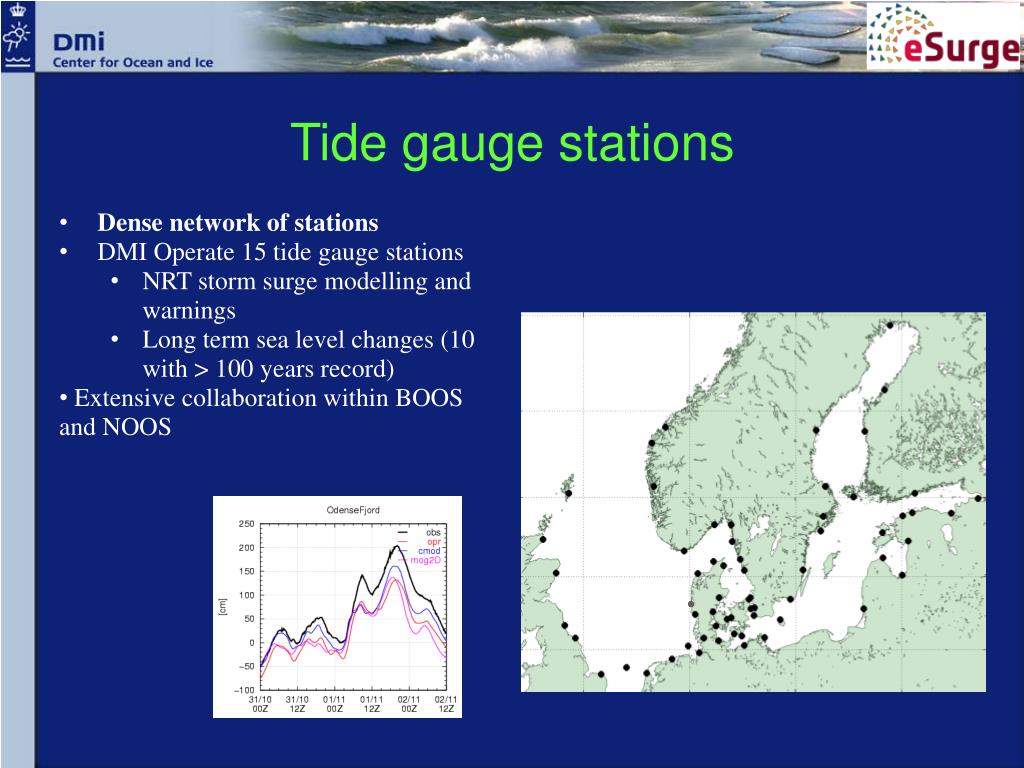The image size is (1024, 768).
Task: Select the 'Tide gauge stations' slide title
Action: [512, 144]
